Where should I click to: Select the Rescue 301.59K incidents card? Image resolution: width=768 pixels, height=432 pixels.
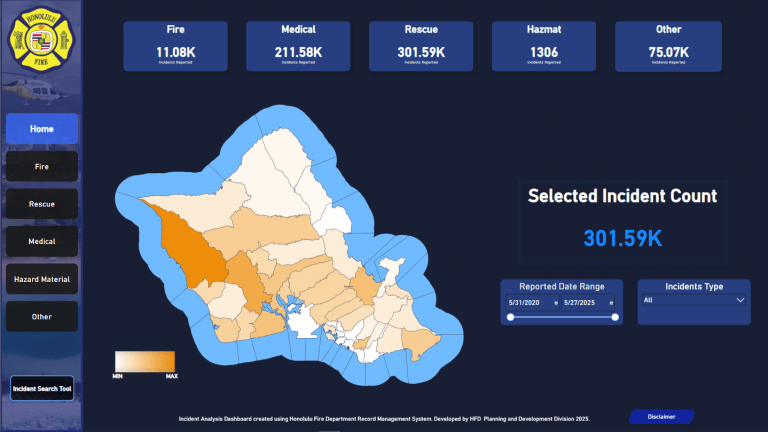click(x=421, y=47)
